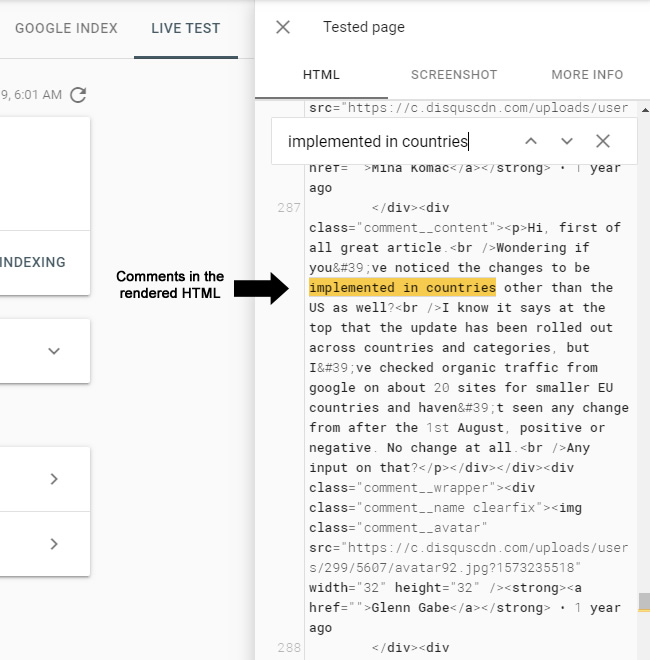Screen dimensions: 650x660
Task: Switch to the GOOGLE INDEX tab
Action: [x=66, y=28]
